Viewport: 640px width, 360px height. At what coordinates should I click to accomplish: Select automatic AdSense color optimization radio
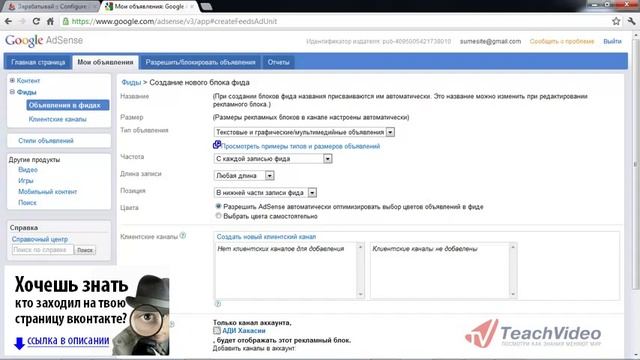218,207
